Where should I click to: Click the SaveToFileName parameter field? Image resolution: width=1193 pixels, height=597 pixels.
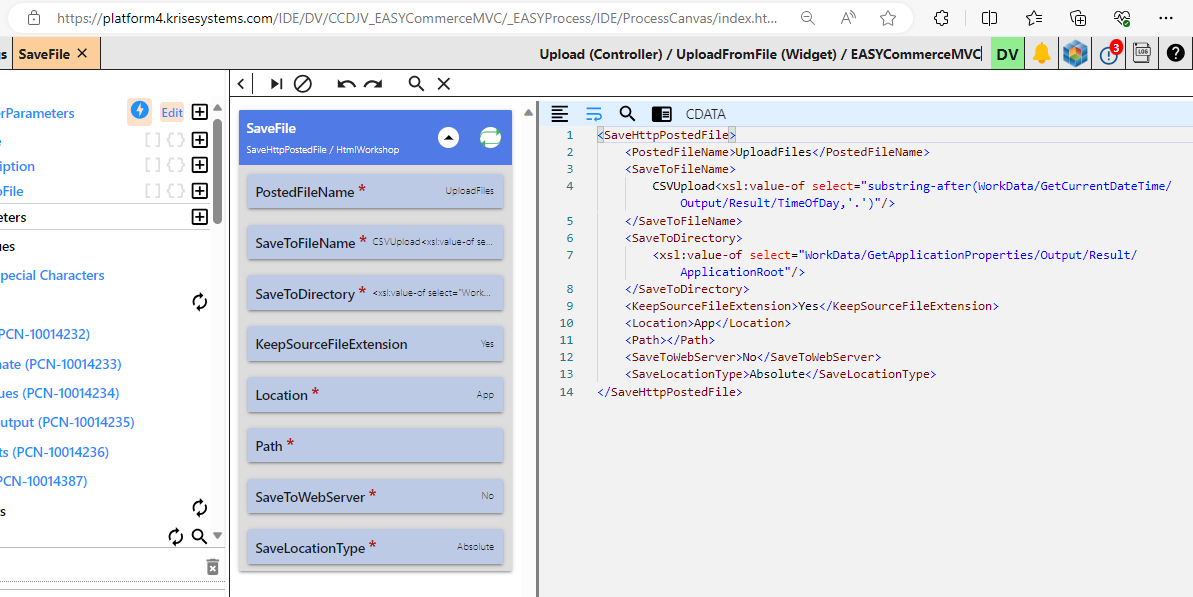click(375, 242)
